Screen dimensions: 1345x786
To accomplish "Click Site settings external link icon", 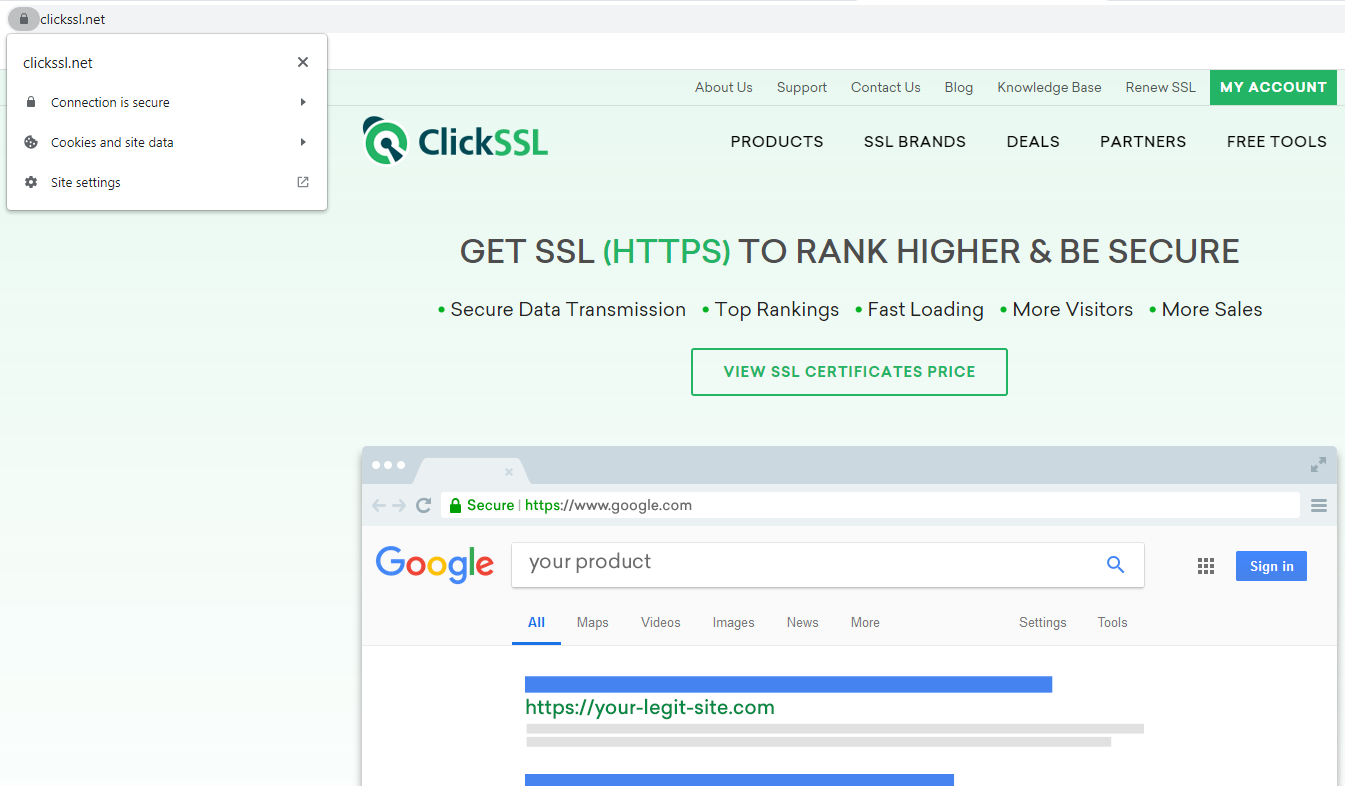I will tap(303, 182).
